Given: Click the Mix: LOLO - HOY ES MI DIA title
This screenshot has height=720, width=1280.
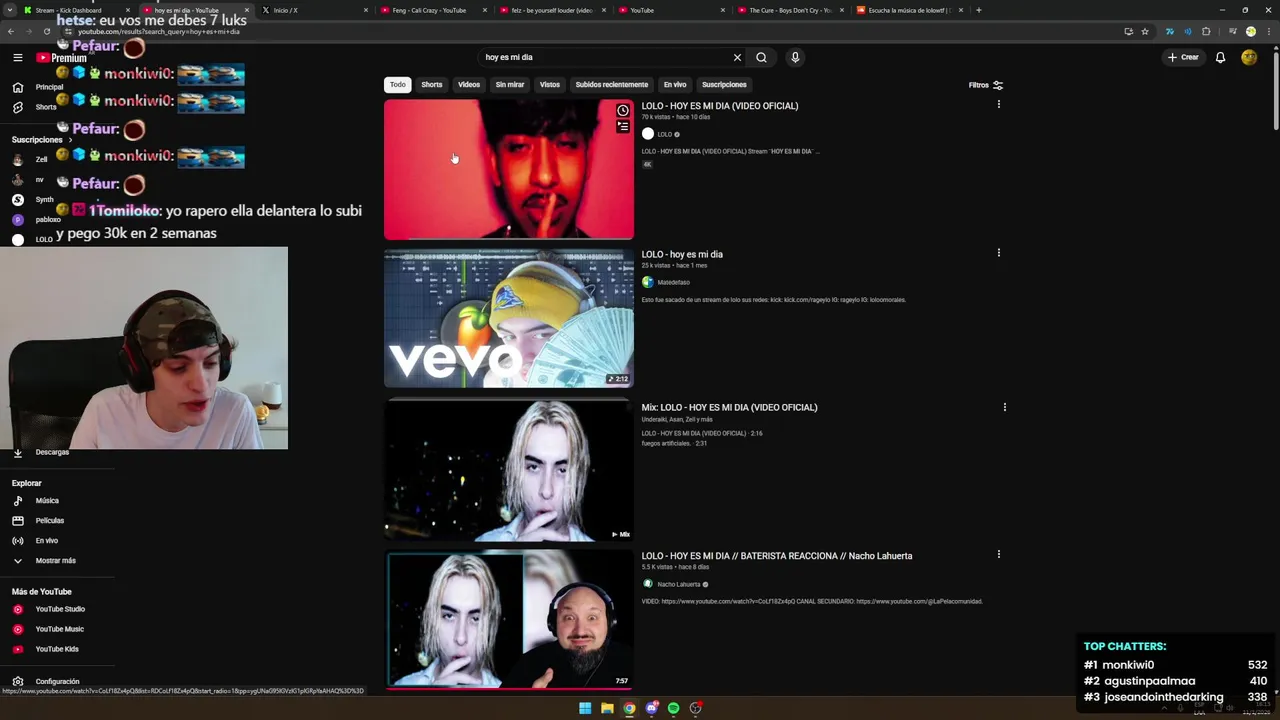Looking at the screenshot, I should point(729,407).
